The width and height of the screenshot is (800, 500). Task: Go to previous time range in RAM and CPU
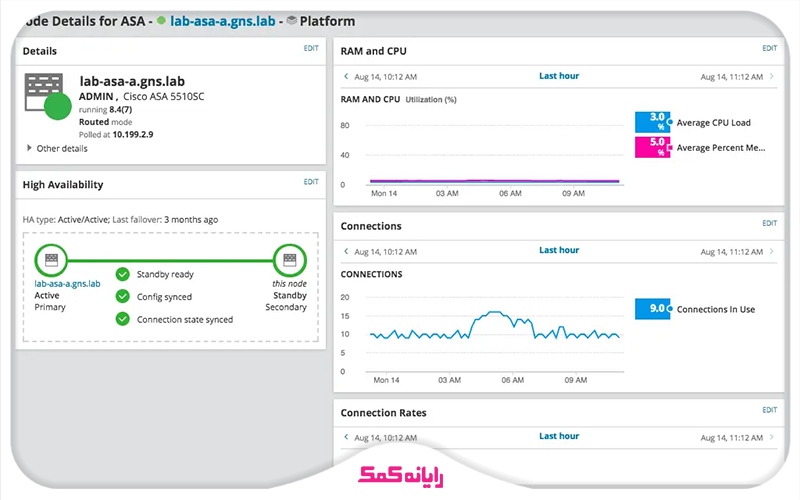(x=346, y=76)
